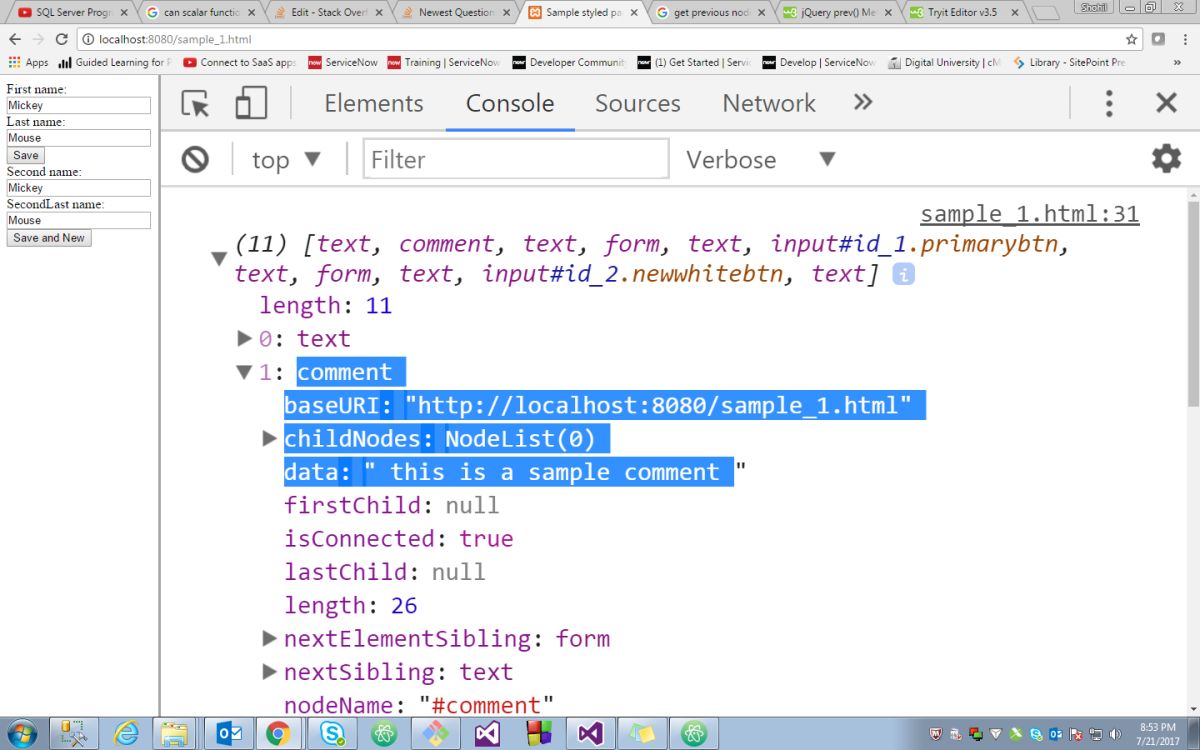Close the DevTools panel
This screenshot has width=1200, height=750.
(1166, 103)
